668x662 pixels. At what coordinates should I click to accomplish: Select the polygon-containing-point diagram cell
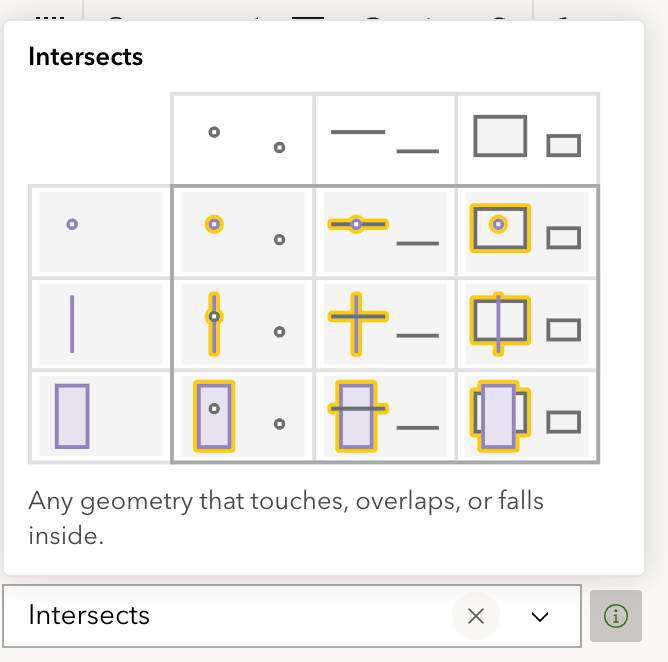[x=243, y=416]
